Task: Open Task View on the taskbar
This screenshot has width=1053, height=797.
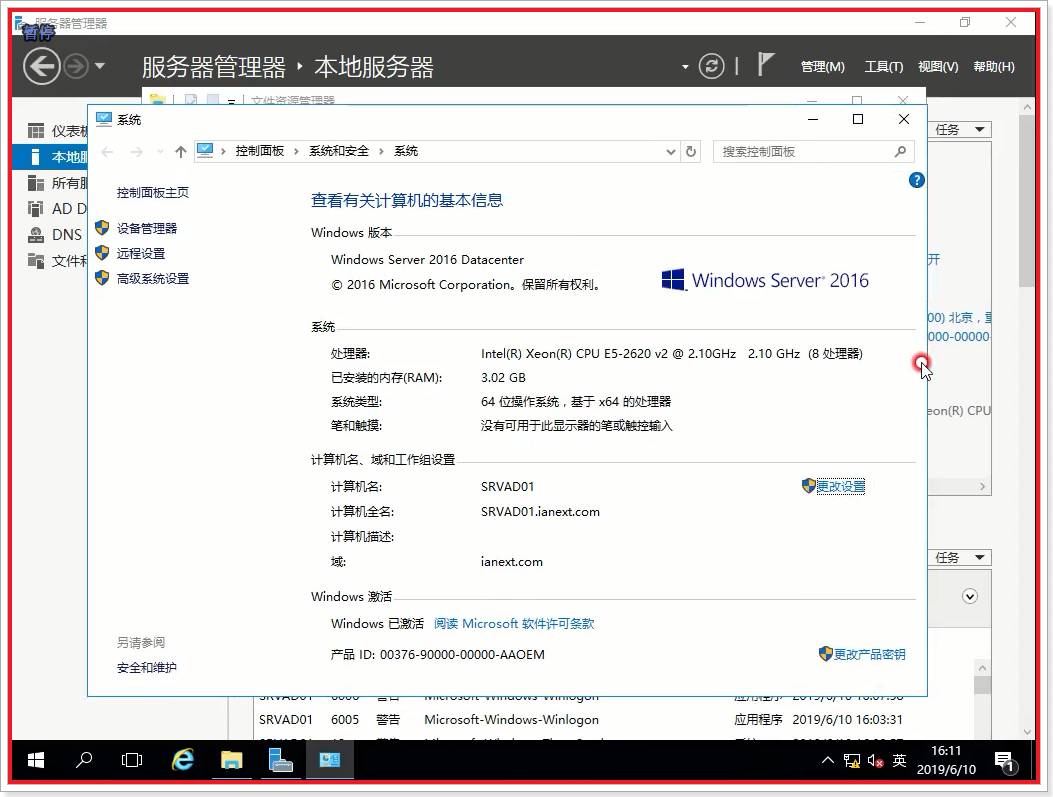Action: pos(132,760)
